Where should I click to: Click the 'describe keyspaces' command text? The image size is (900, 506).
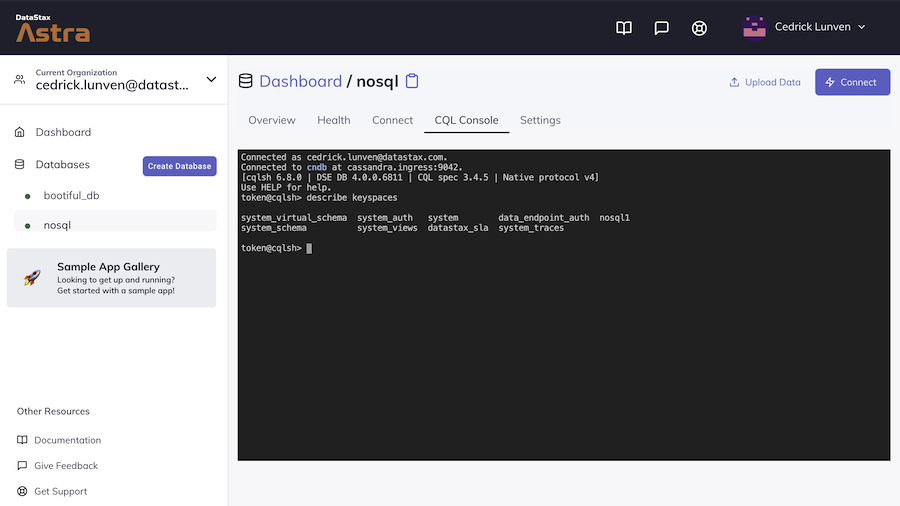click(x=352, y=197)
